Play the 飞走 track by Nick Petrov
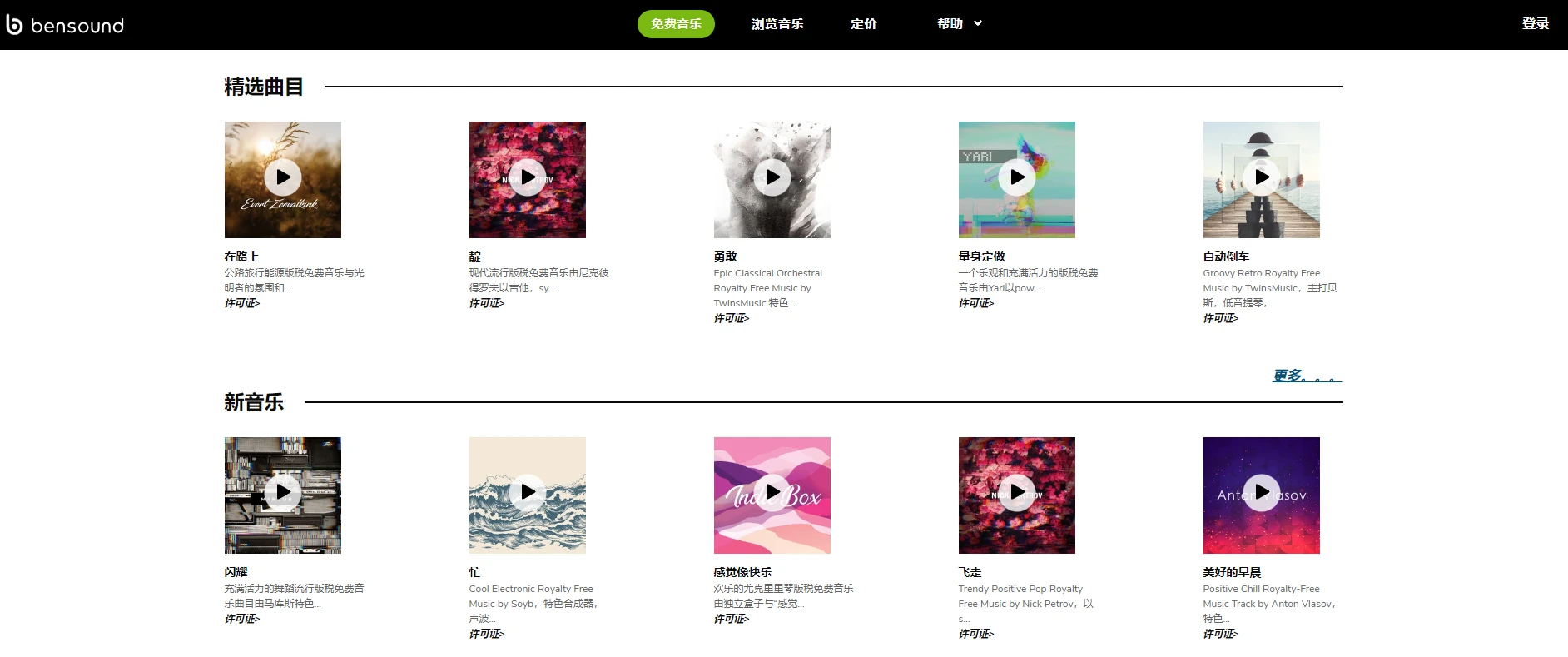This screenshot has width=1568, height=657. point(1017,493)
